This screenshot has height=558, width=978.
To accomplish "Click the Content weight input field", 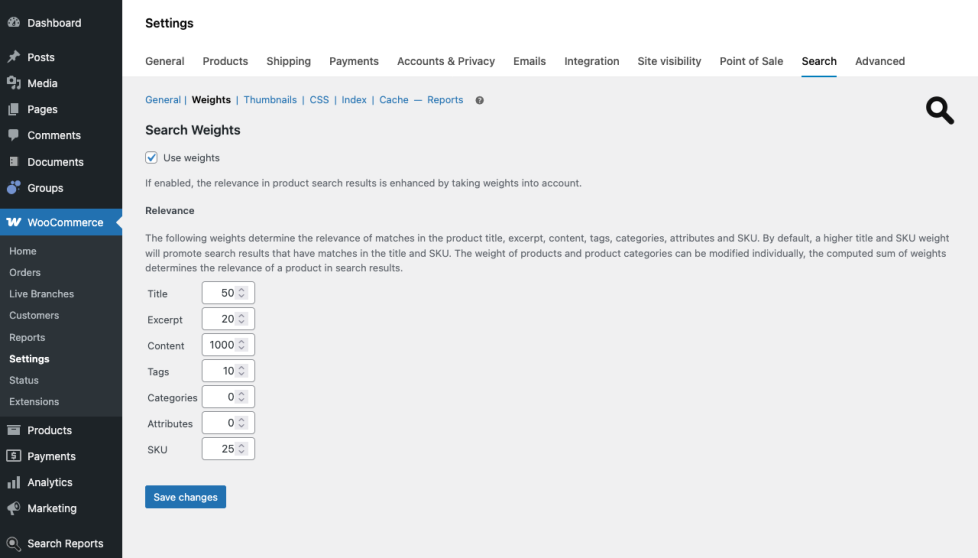I will point(220,345).
